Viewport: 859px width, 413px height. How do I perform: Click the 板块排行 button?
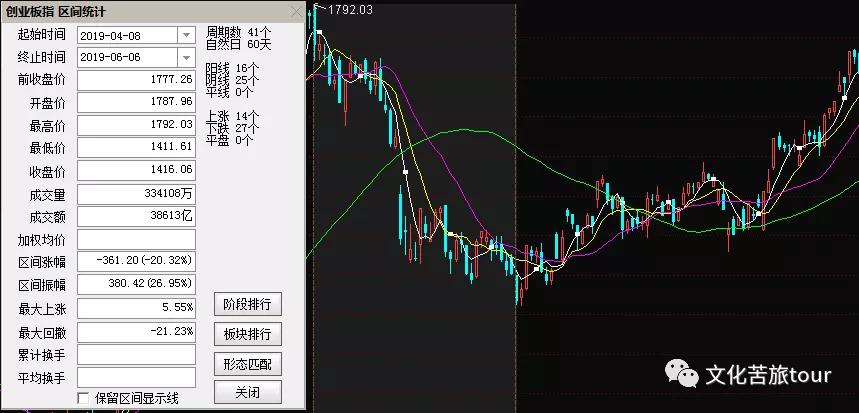pos(248,334)
